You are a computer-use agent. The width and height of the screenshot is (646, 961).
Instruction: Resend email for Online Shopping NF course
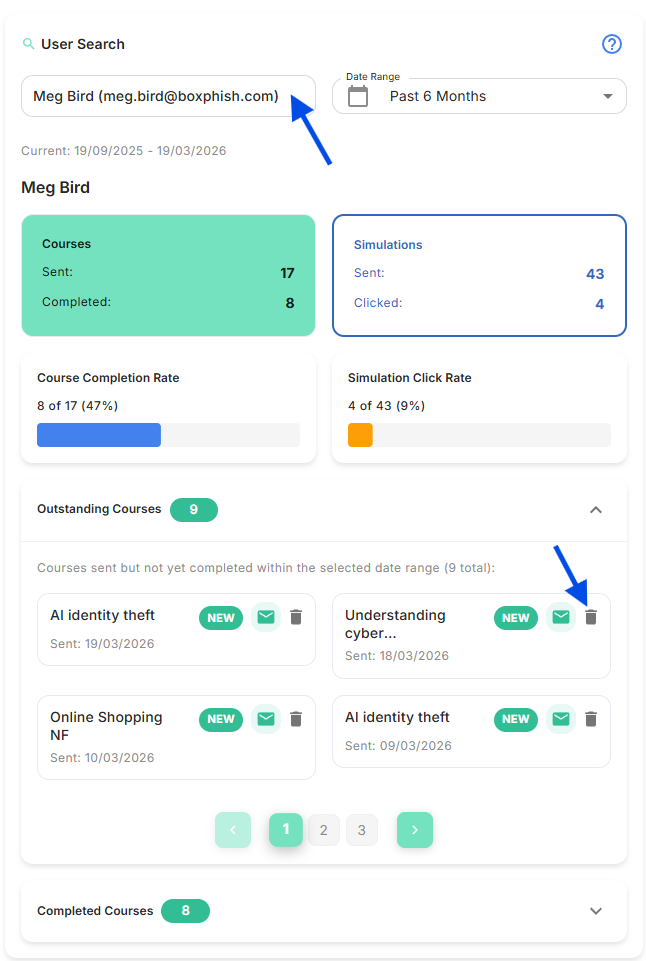point(265,719)
